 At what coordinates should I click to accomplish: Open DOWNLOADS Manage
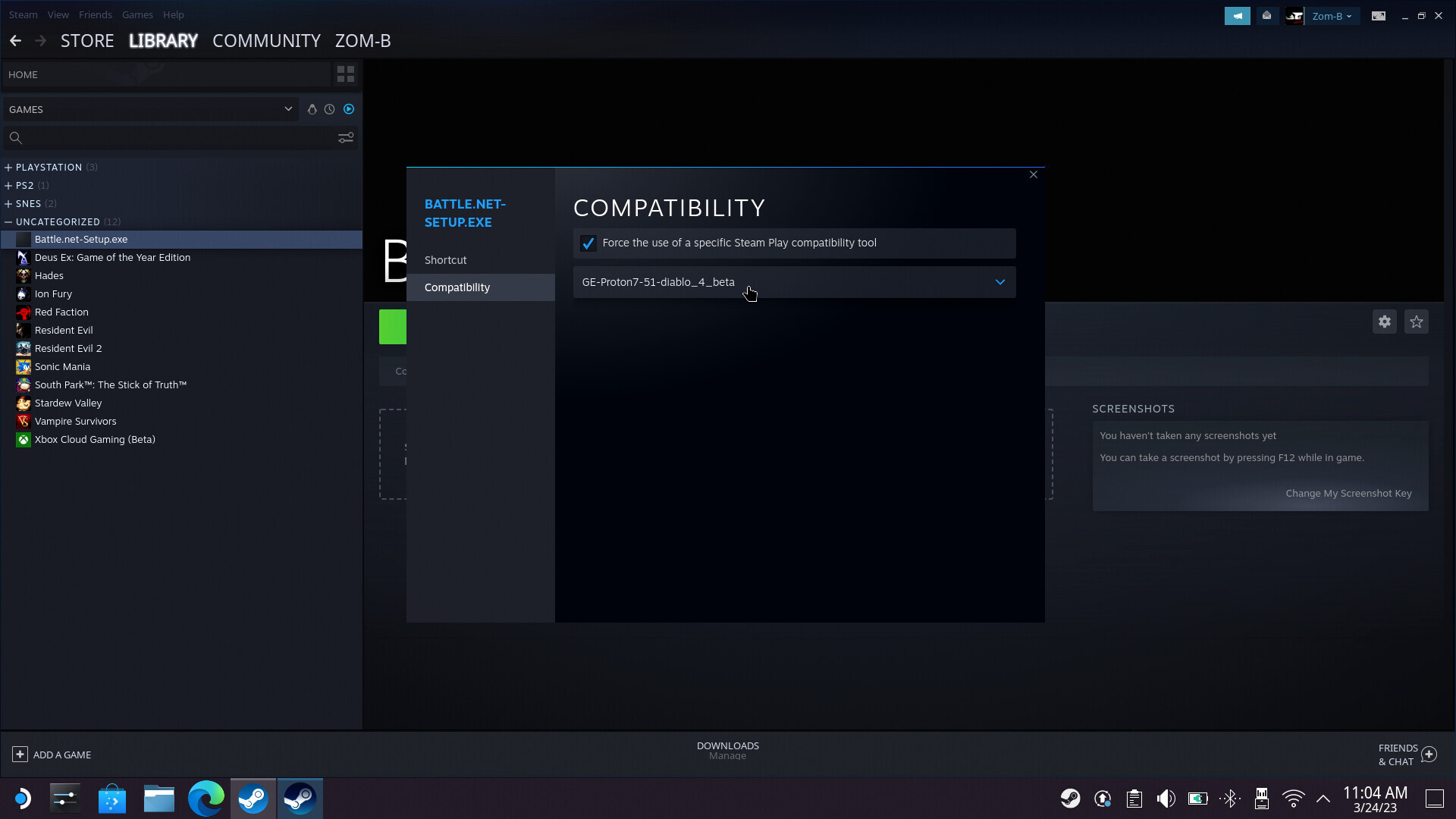click(x=727, y=751)
